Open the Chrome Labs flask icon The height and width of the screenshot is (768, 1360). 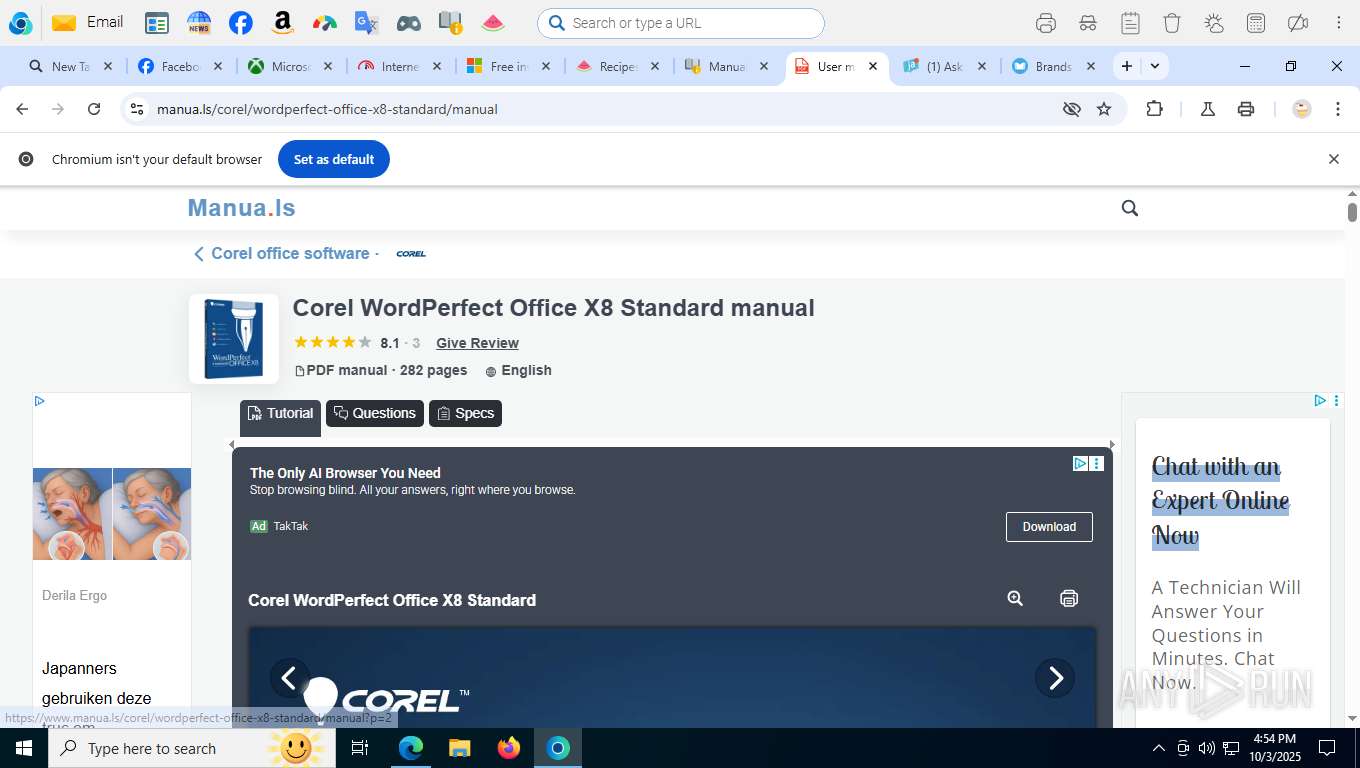point(1208,109)
